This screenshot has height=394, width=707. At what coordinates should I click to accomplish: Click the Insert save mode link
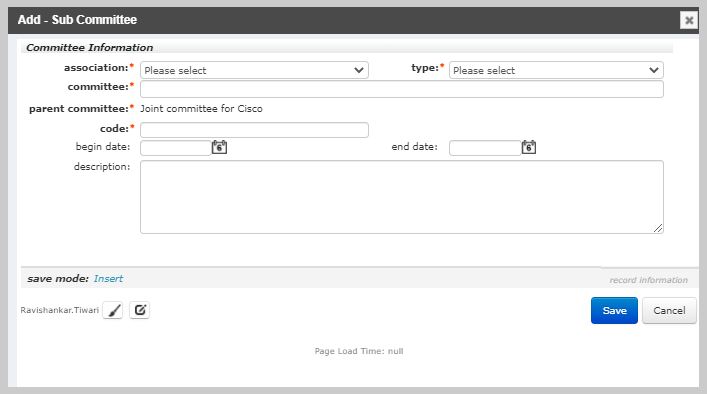click(108, 279)
